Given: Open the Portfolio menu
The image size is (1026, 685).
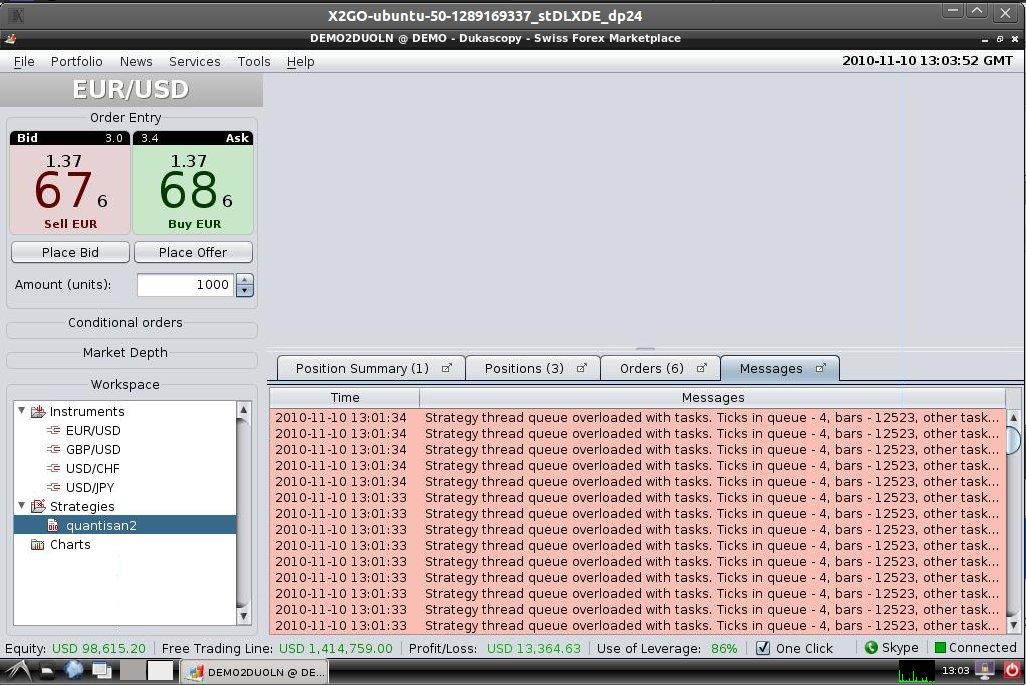Looking at the screenshot, I should 77,61.
